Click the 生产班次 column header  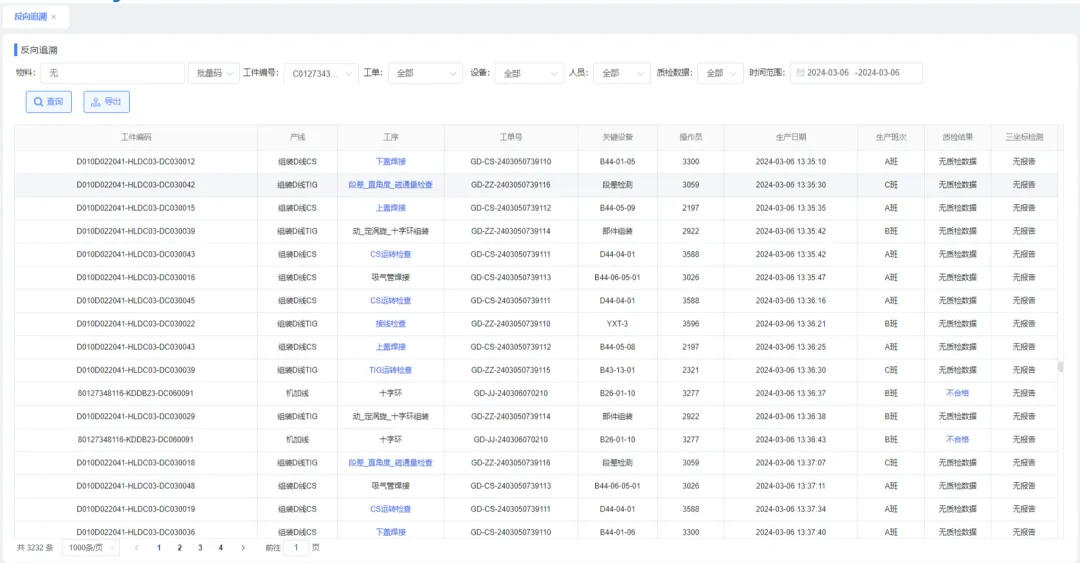click(891, 137)
